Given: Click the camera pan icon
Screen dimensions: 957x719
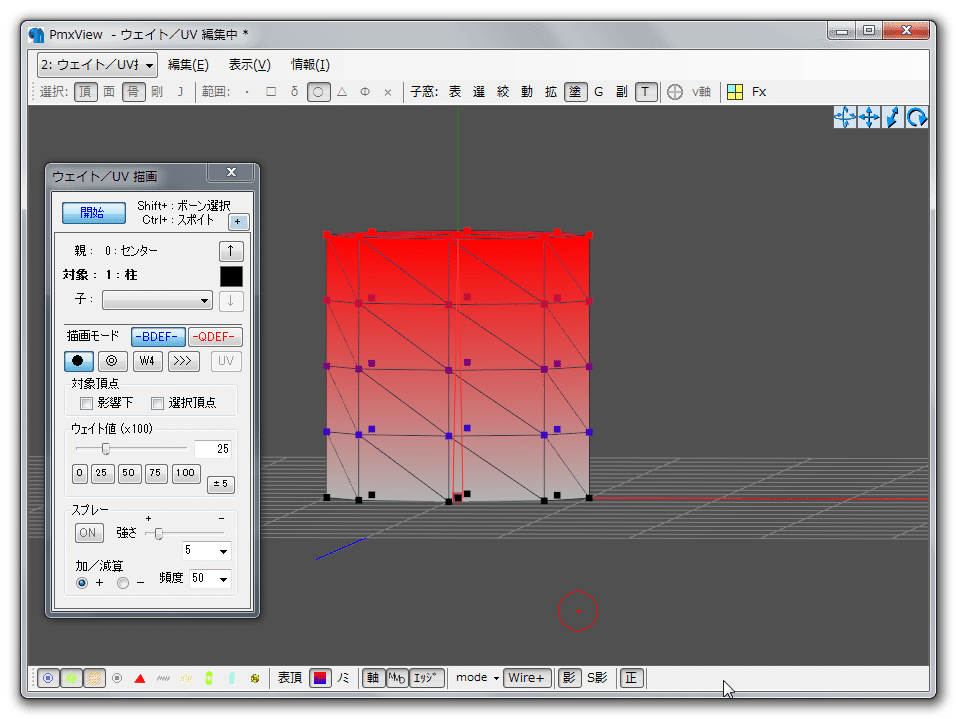Looking at the screenshot, I should (x=869, y=117).
